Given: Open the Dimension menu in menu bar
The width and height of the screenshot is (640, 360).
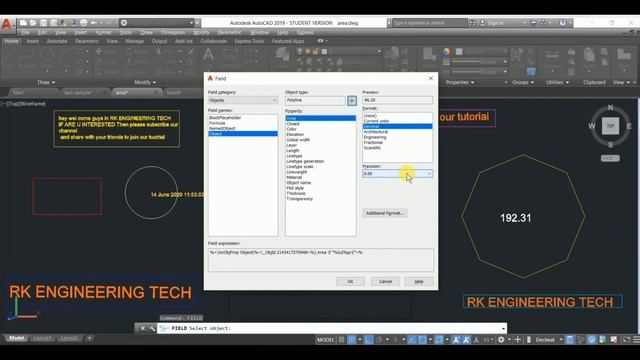Looking at the screenshot, I should click(x=173, y=32).
